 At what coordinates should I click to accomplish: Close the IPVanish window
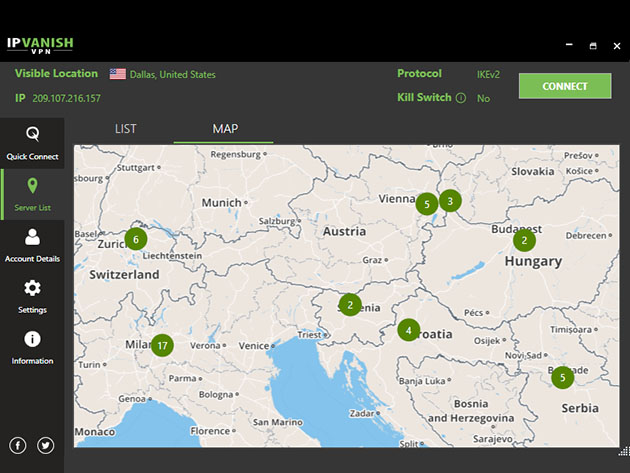click(617, 46)
